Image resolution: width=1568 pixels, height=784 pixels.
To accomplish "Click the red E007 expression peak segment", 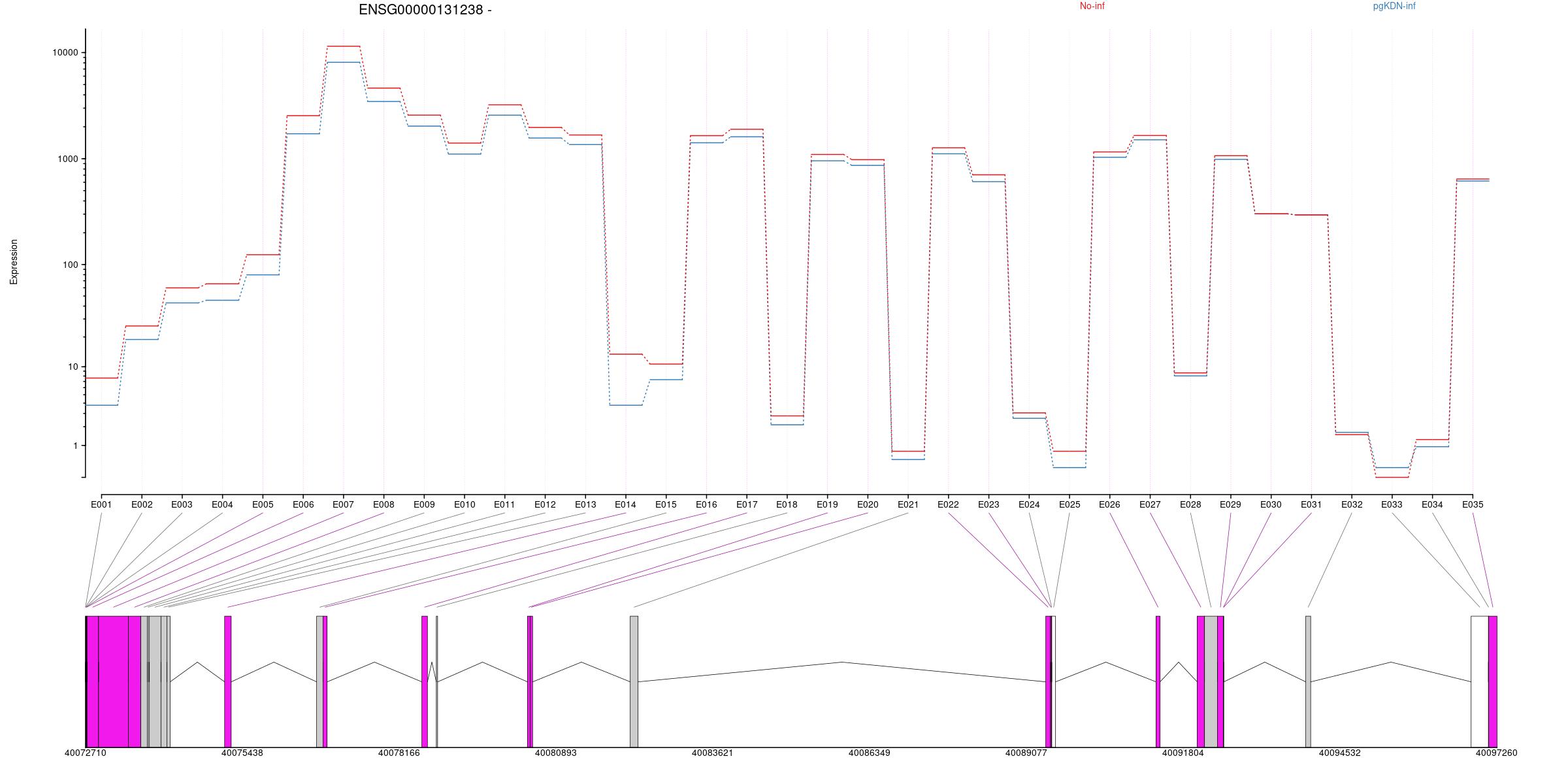I will 344,46.
